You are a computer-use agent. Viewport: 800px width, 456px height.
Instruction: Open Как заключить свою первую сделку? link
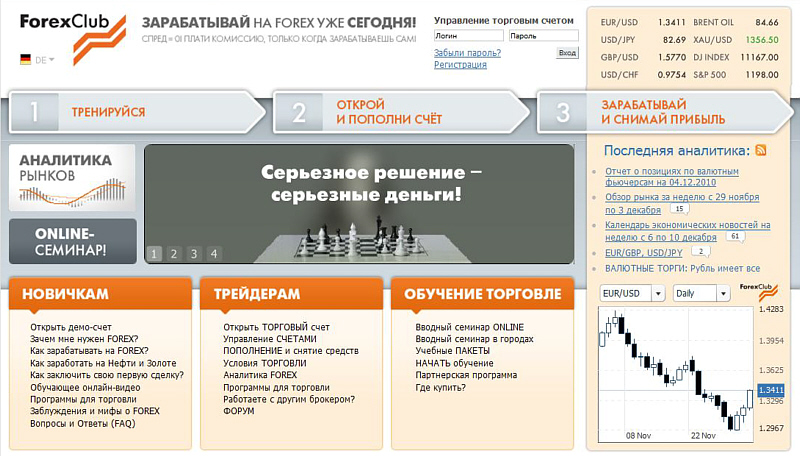(107, 375)
